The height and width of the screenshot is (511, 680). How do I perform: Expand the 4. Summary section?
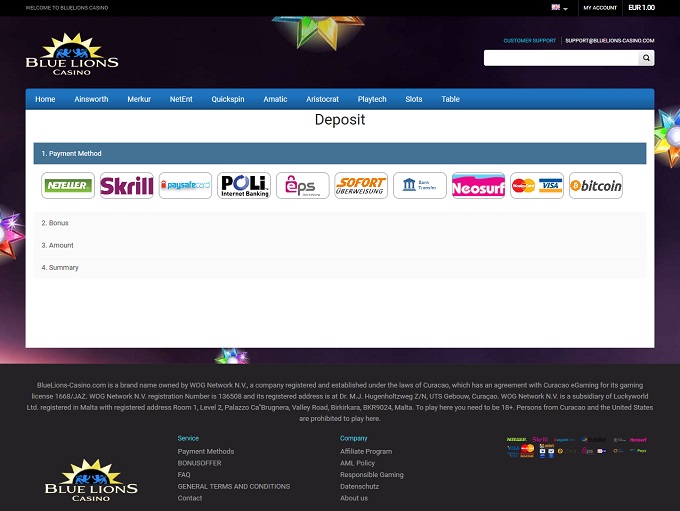point(340,267)
